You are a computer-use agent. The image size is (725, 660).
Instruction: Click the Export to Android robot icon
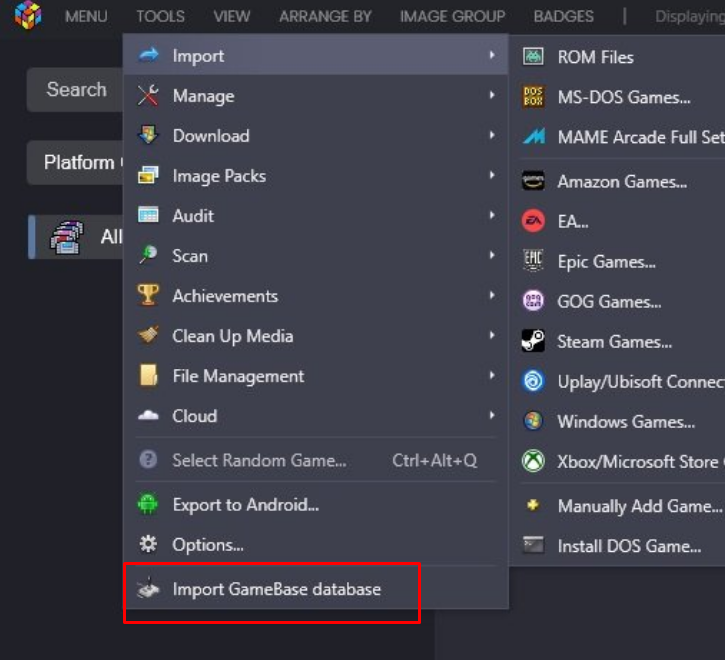(x=148, y=504)
